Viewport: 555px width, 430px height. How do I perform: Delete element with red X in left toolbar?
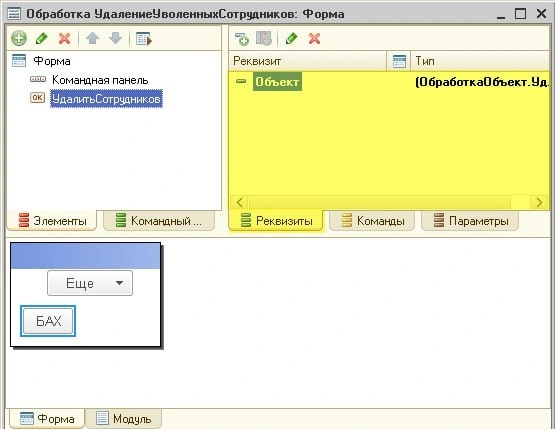[64, 38]
